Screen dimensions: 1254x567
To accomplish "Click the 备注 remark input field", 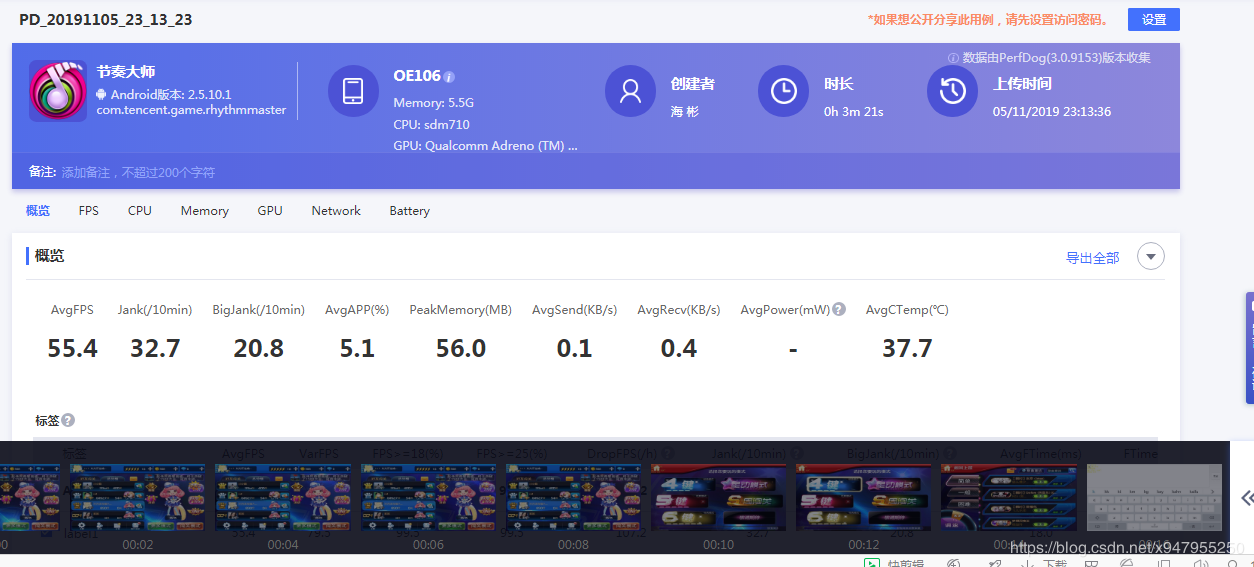I will (140, 172).
